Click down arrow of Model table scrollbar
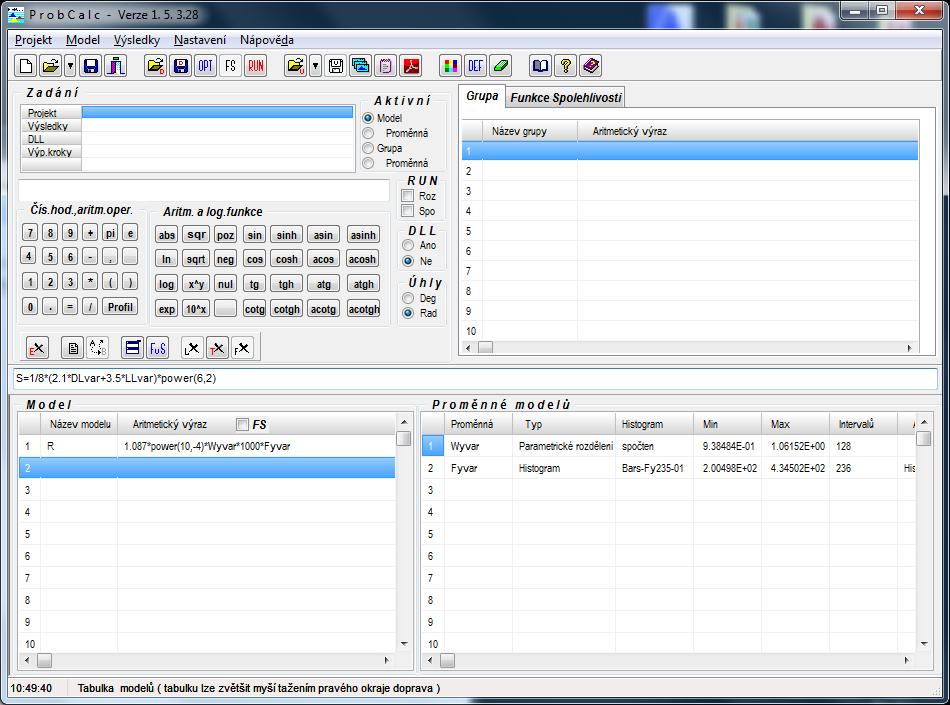The width and height of the screenshot is (950, 705). tap(404, 644)
